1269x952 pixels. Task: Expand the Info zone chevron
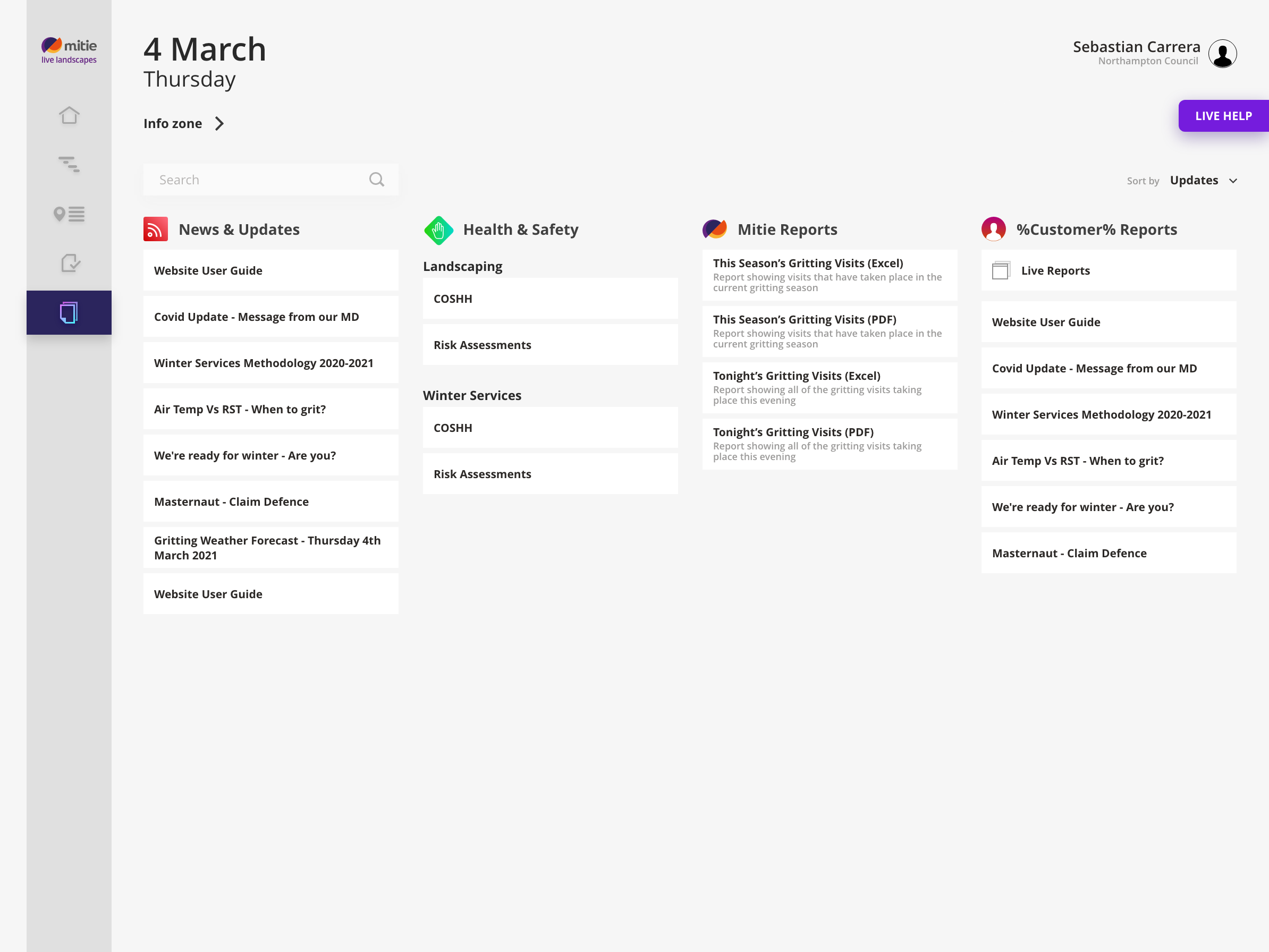click(x=219, y=124)
